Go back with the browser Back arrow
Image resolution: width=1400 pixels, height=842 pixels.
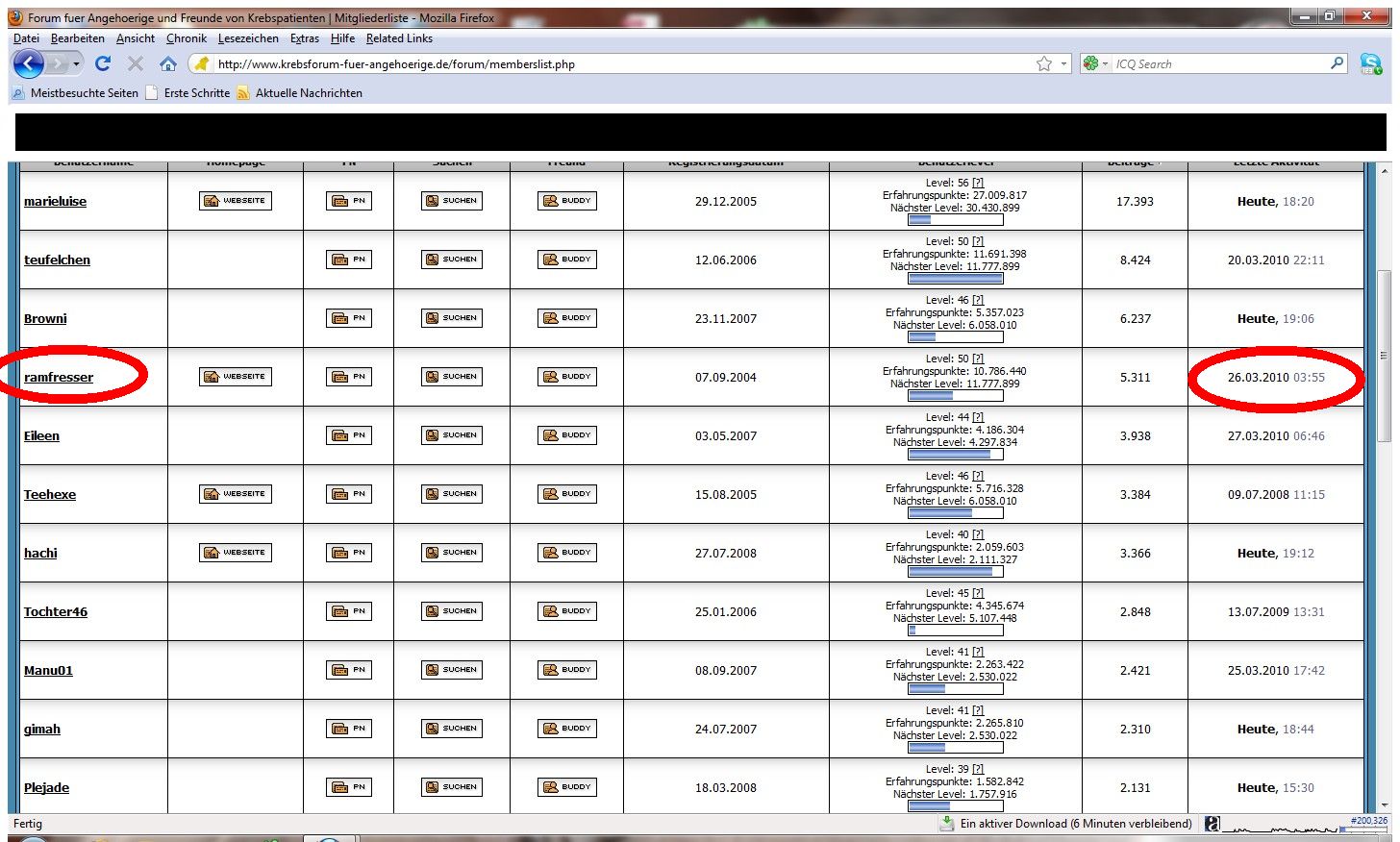(29, 64)
